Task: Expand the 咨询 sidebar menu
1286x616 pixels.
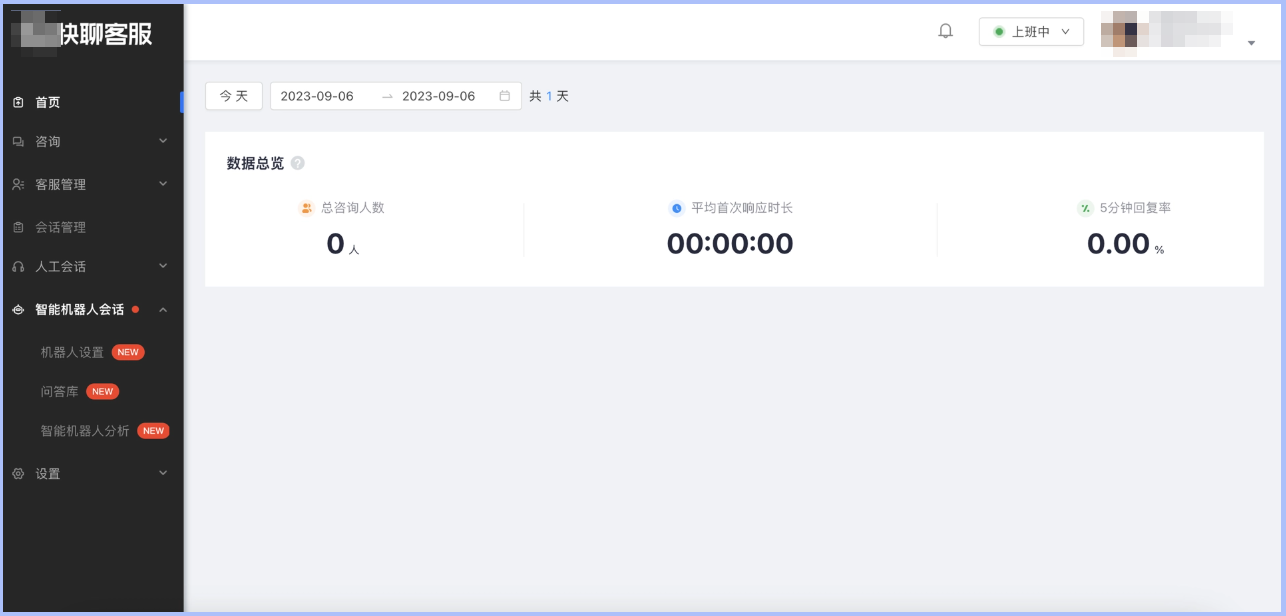Action: pyautogui.click(x=90, y=142)
